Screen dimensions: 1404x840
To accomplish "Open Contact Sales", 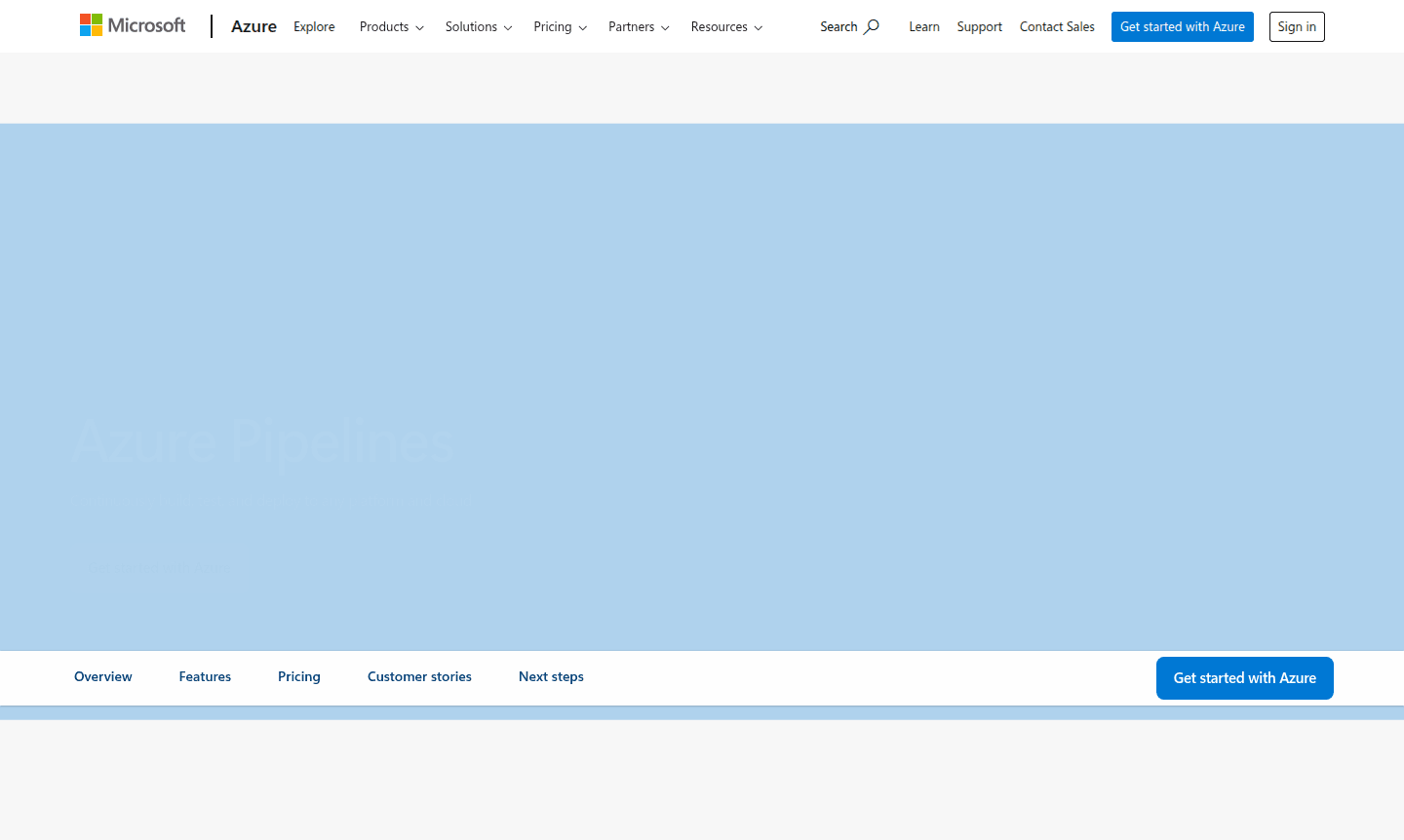I will click(1057, 26).
